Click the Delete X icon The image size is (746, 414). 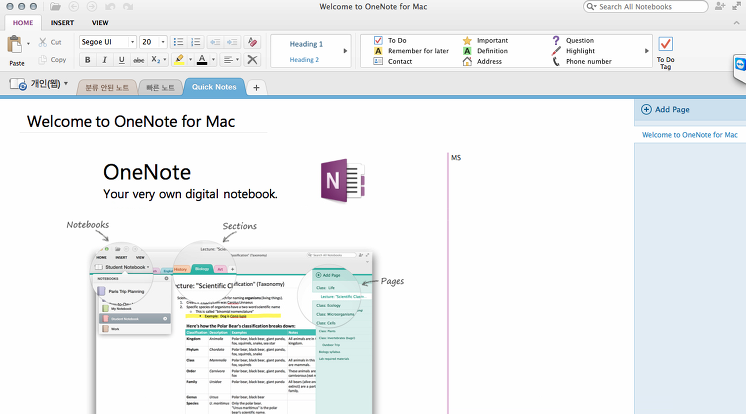coord(252,59)
